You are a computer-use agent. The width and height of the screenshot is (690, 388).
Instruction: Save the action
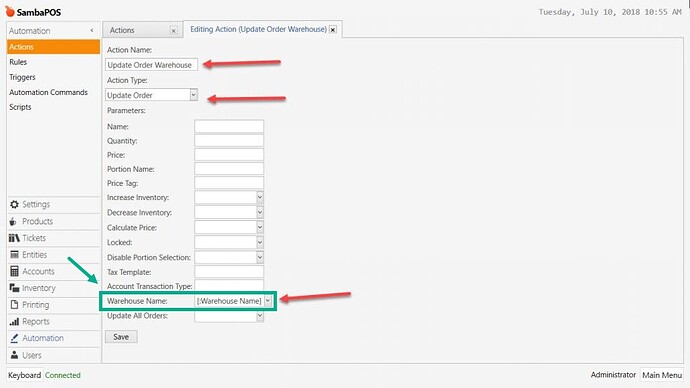[x=121, y=337]
